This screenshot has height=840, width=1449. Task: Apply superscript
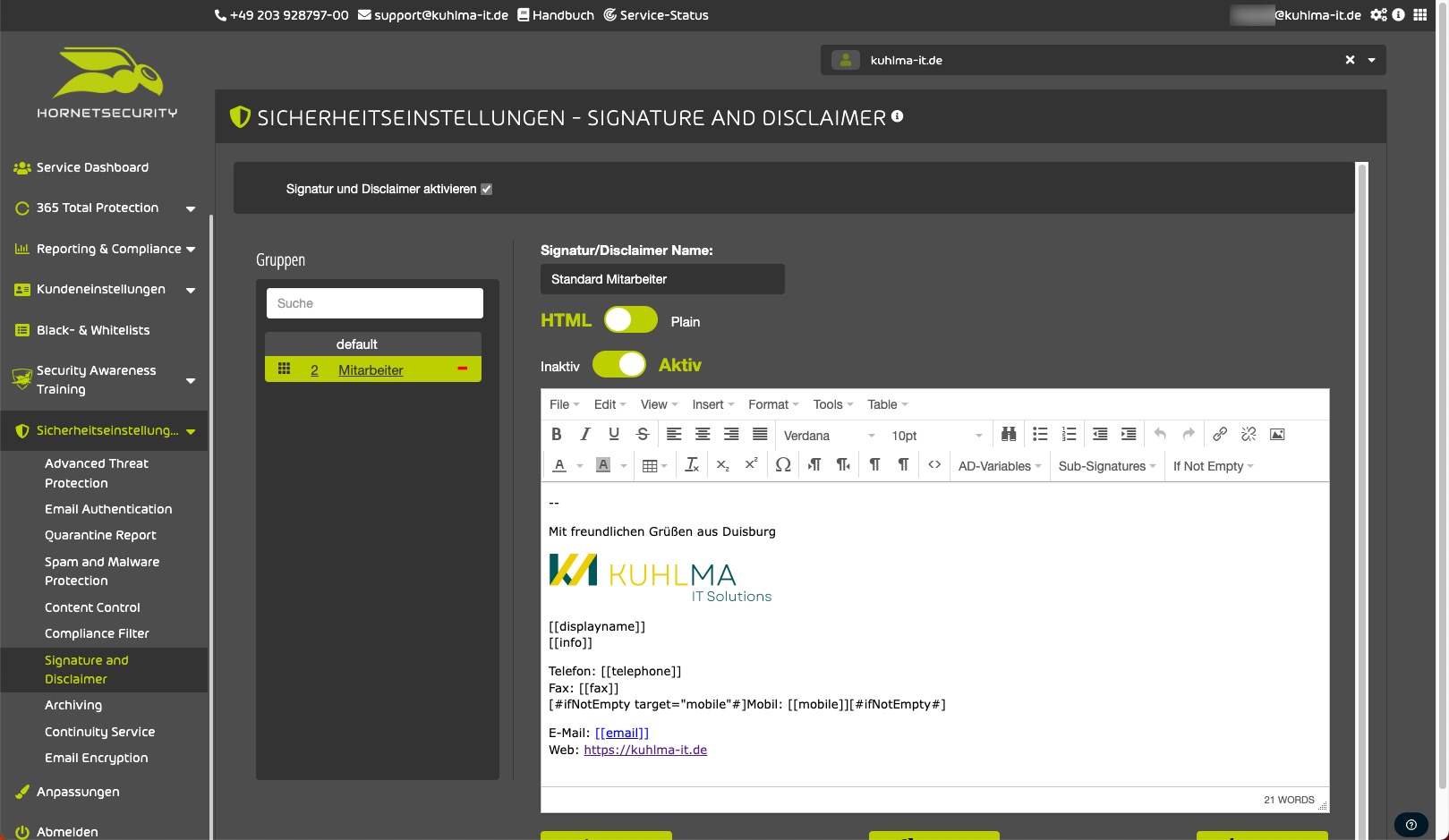752,465
